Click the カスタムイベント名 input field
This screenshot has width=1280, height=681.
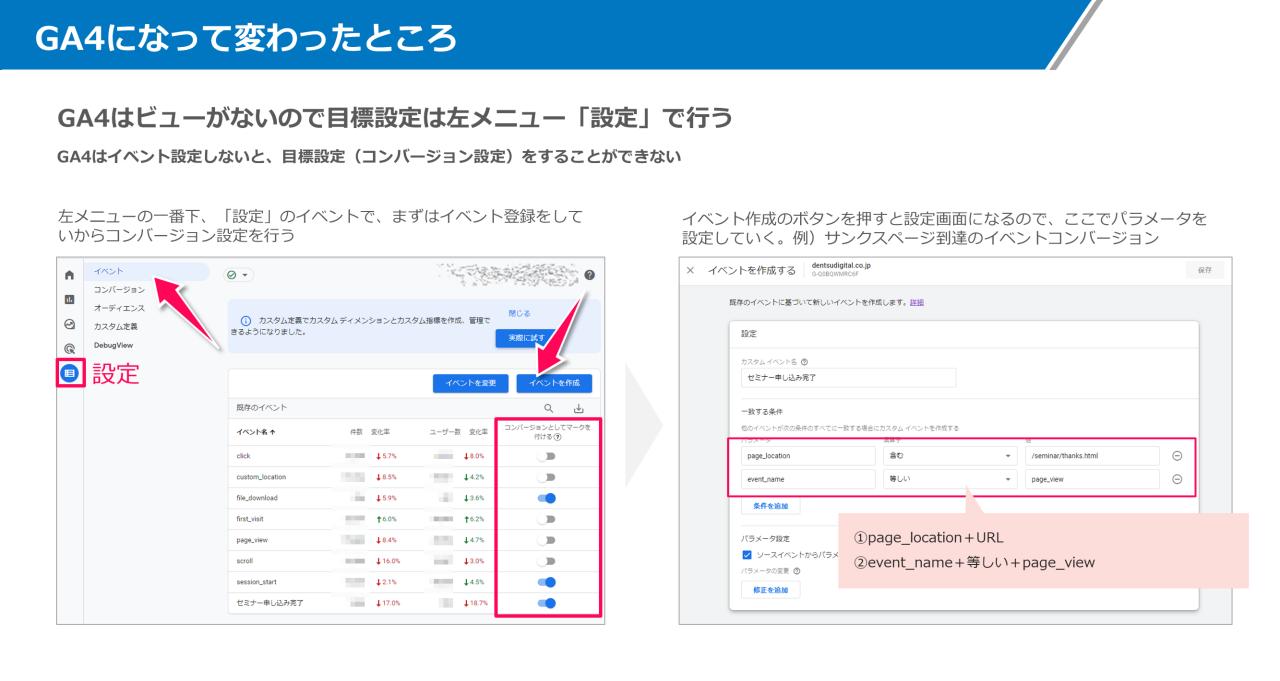pyautogui.click(x=848, y=377)
